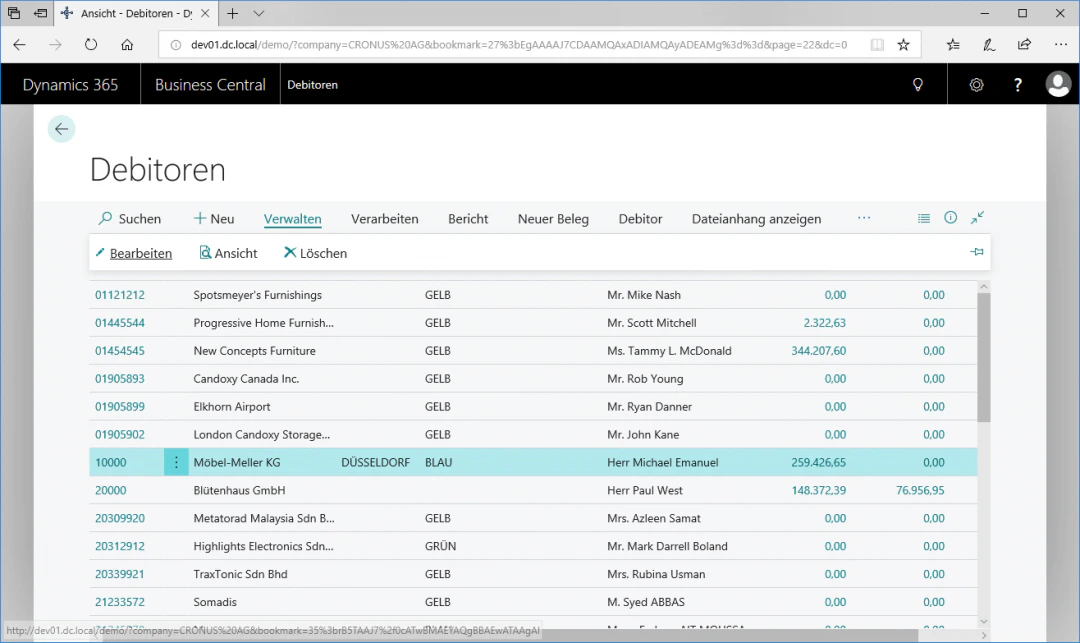Open customer number 20312912

pos(120,546)
